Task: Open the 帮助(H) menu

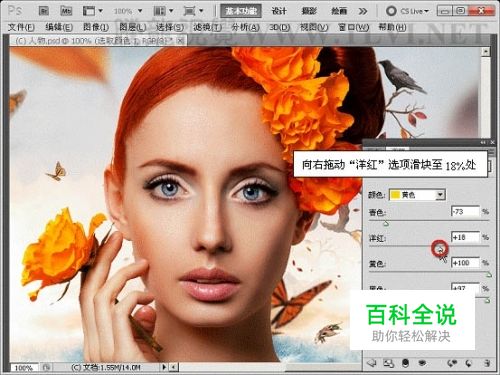Action: tap(393, 27)
